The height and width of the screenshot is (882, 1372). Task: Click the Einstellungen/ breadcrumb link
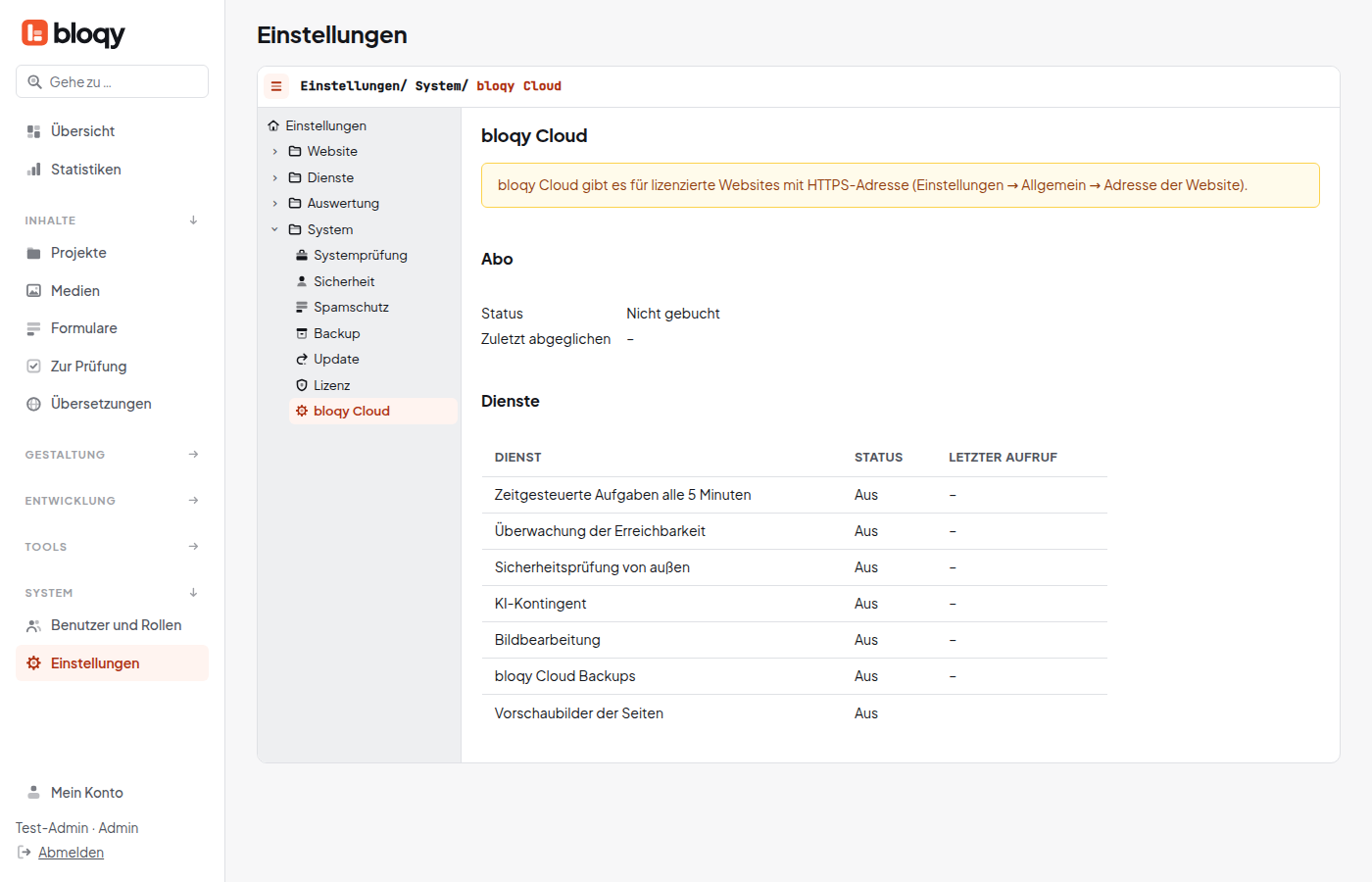click(x=353, y=86)
